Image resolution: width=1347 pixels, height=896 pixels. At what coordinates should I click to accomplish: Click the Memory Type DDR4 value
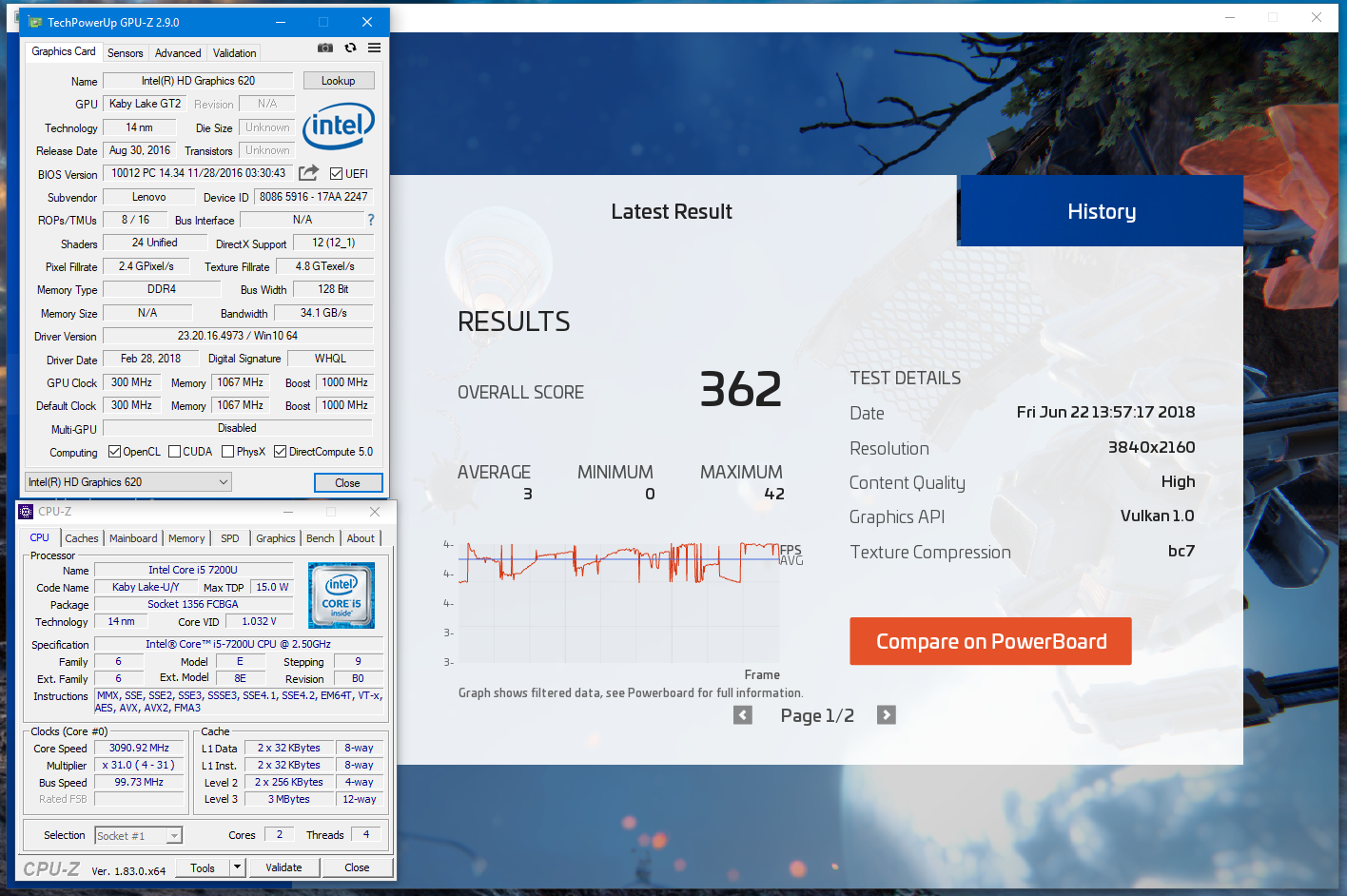[x=162, y=289]
